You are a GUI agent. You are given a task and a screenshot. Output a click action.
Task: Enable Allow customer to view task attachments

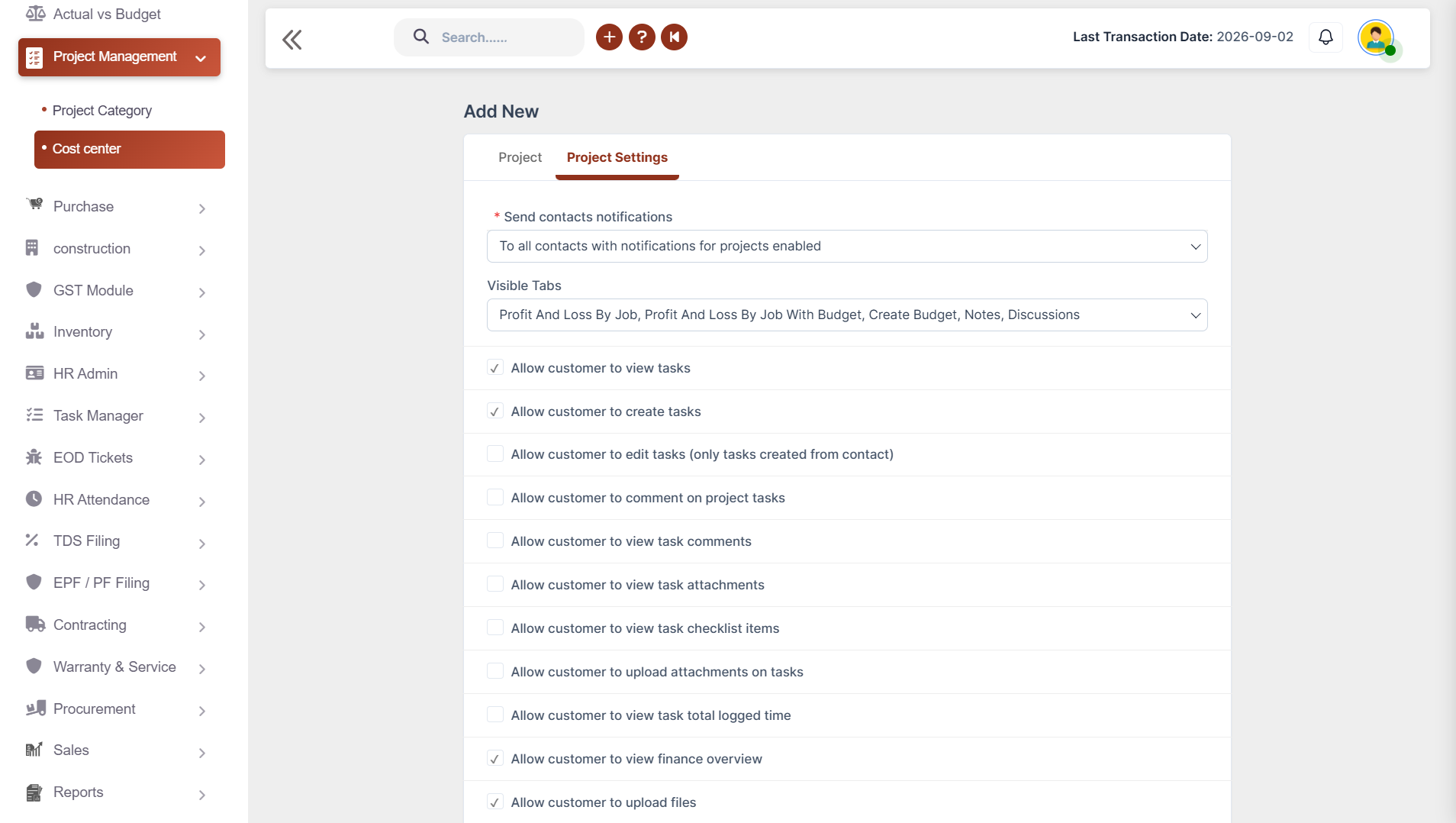click(494, 585)
